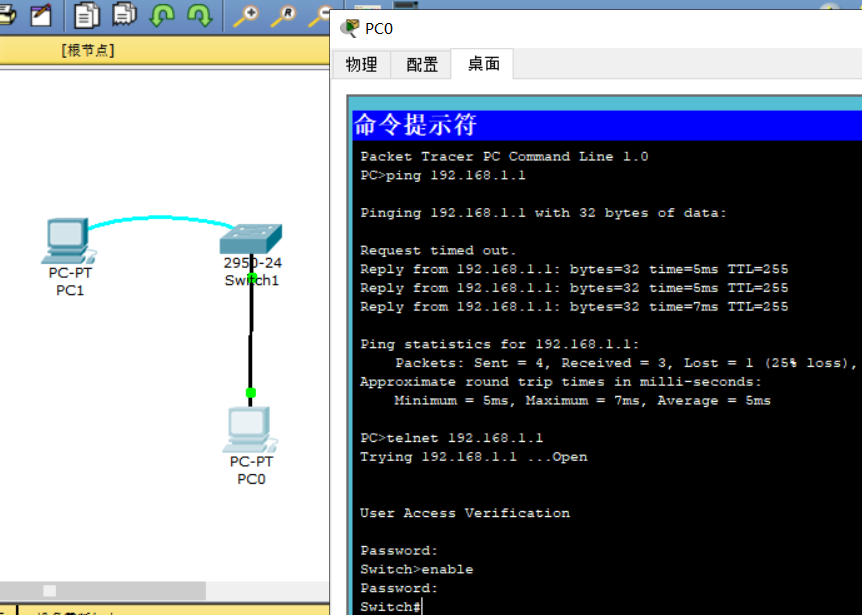Switch to the 物理 tab
The height and width of the screenshot is (615, 862).
(361, 64)
